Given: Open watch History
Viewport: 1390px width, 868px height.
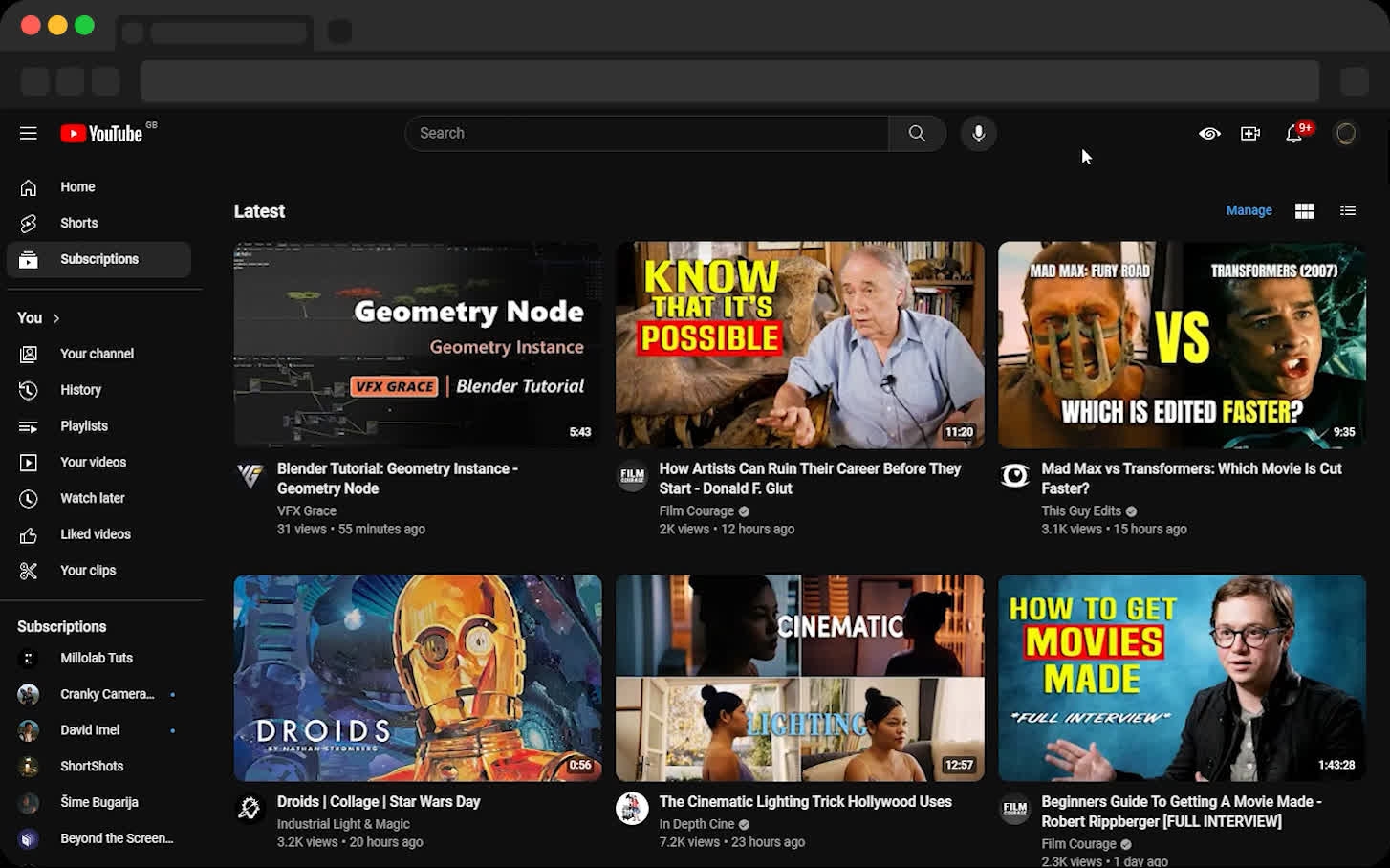Looking at the screenshot, I should [99, 390].
